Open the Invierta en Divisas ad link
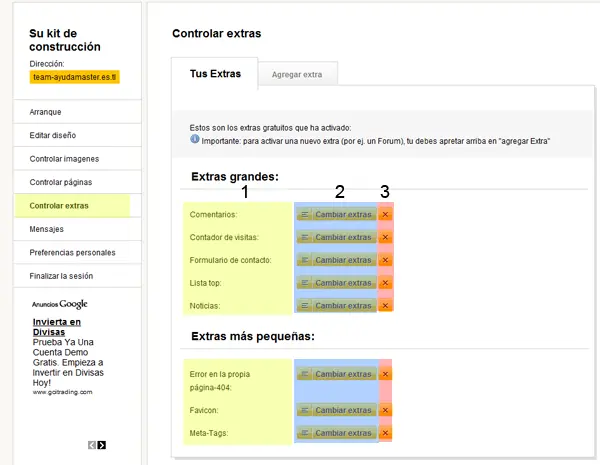The height and width of the screenshot is (465, 600). (x=56, y=328)
